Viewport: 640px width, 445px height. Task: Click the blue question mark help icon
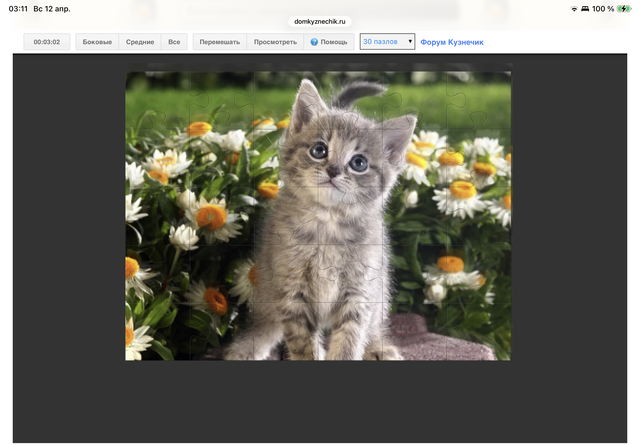pos(314,43)
